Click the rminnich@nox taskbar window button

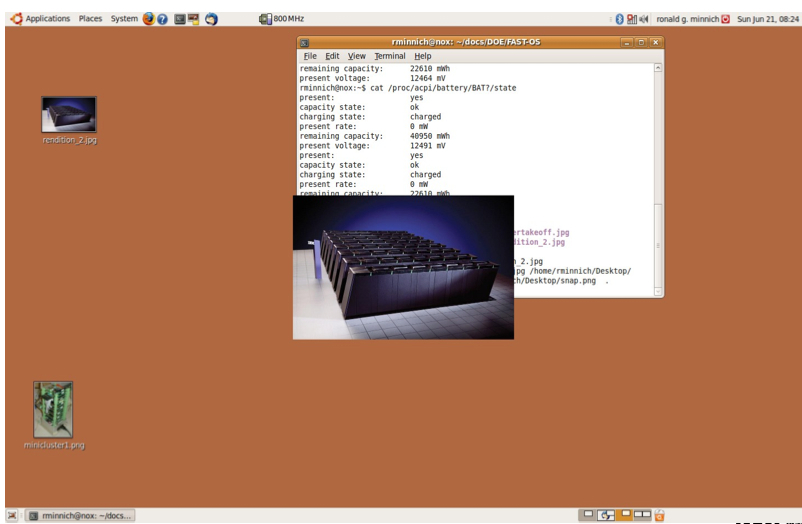pos(81,515)
